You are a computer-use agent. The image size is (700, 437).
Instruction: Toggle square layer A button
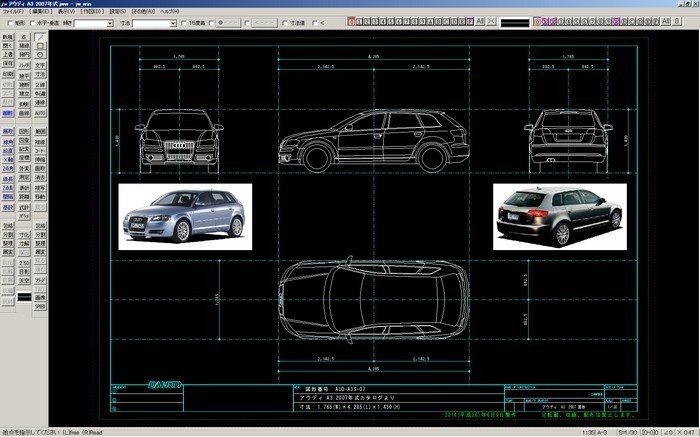pyautogui.click(x=430, y=21)
